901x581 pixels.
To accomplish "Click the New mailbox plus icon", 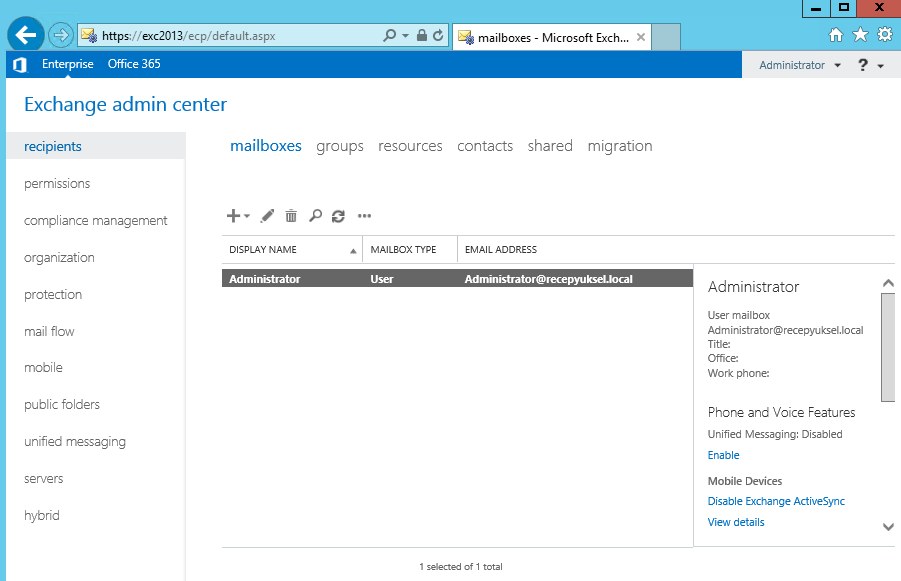I will click(x=233, y=216).
